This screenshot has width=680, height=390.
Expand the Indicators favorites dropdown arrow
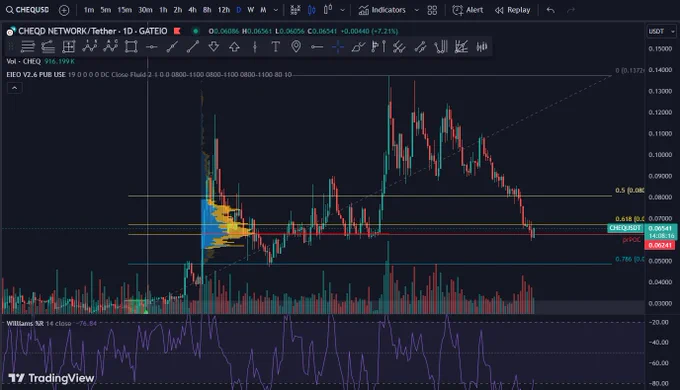pyautogui.click(x=417, y=10)
